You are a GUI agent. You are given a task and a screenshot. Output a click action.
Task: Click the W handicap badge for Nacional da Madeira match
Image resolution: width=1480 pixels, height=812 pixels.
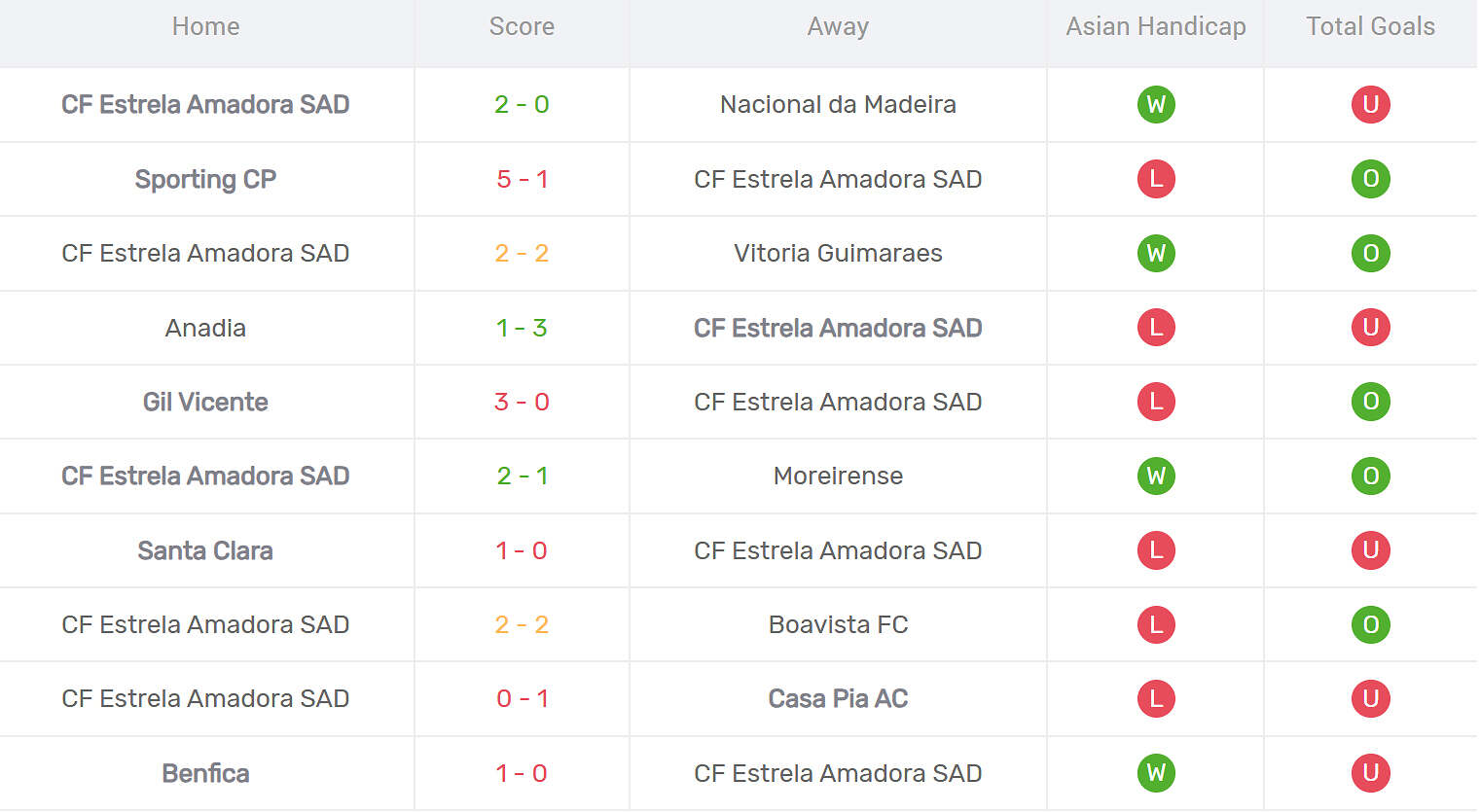click(1156, 104)
